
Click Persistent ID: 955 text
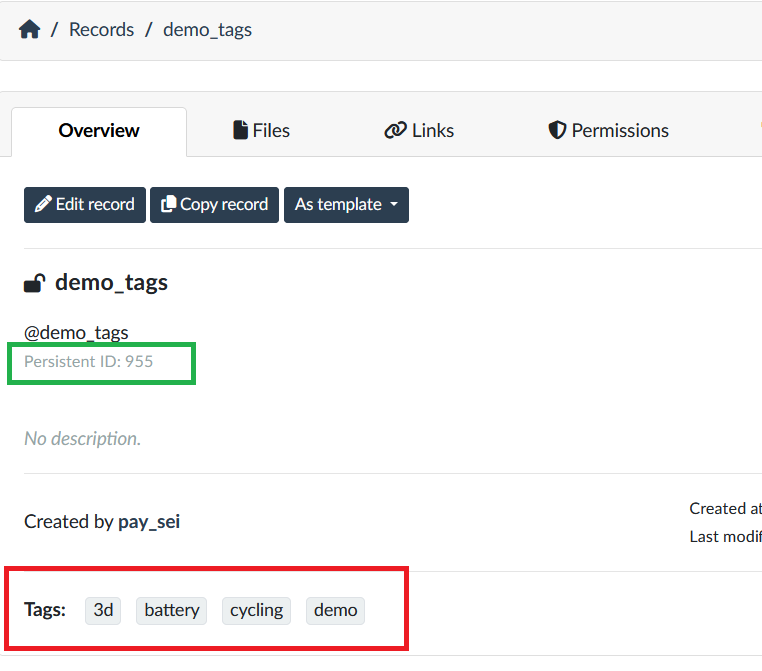coord(88,361)
